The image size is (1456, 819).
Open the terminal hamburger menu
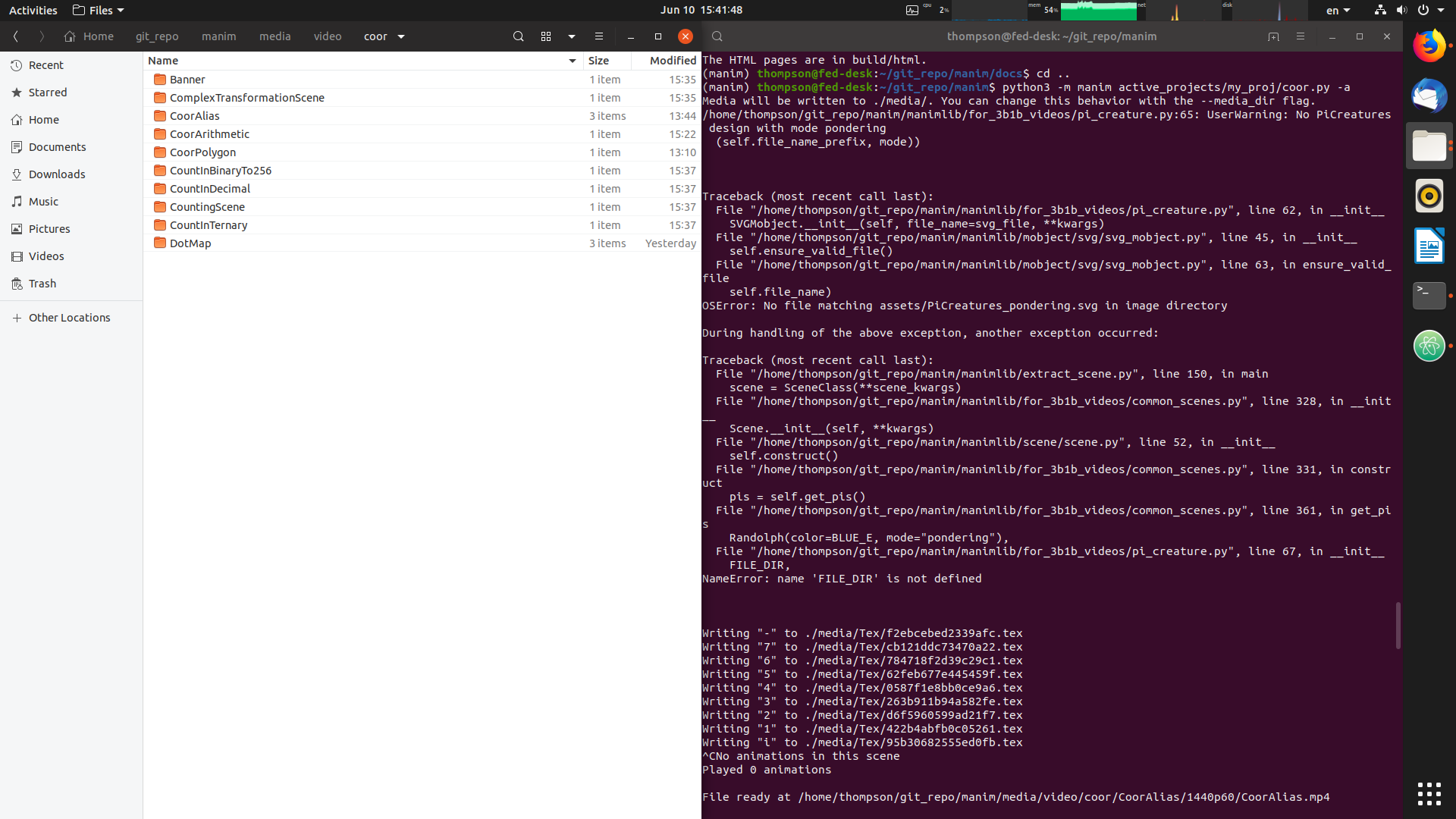[x=1300, y=36]
